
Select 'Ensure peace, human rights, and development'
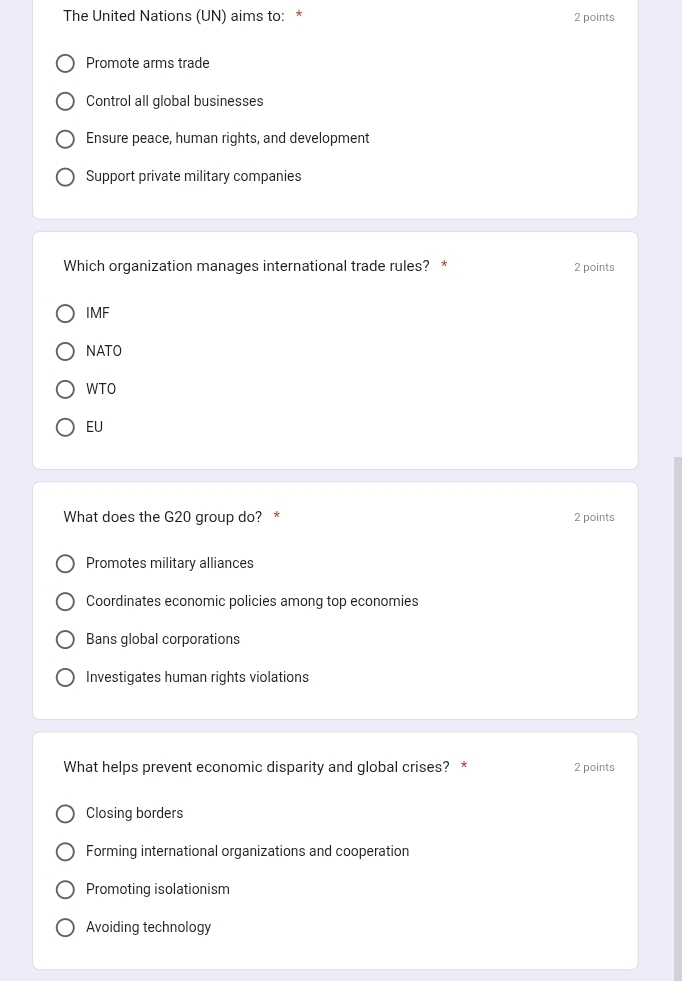65,139
